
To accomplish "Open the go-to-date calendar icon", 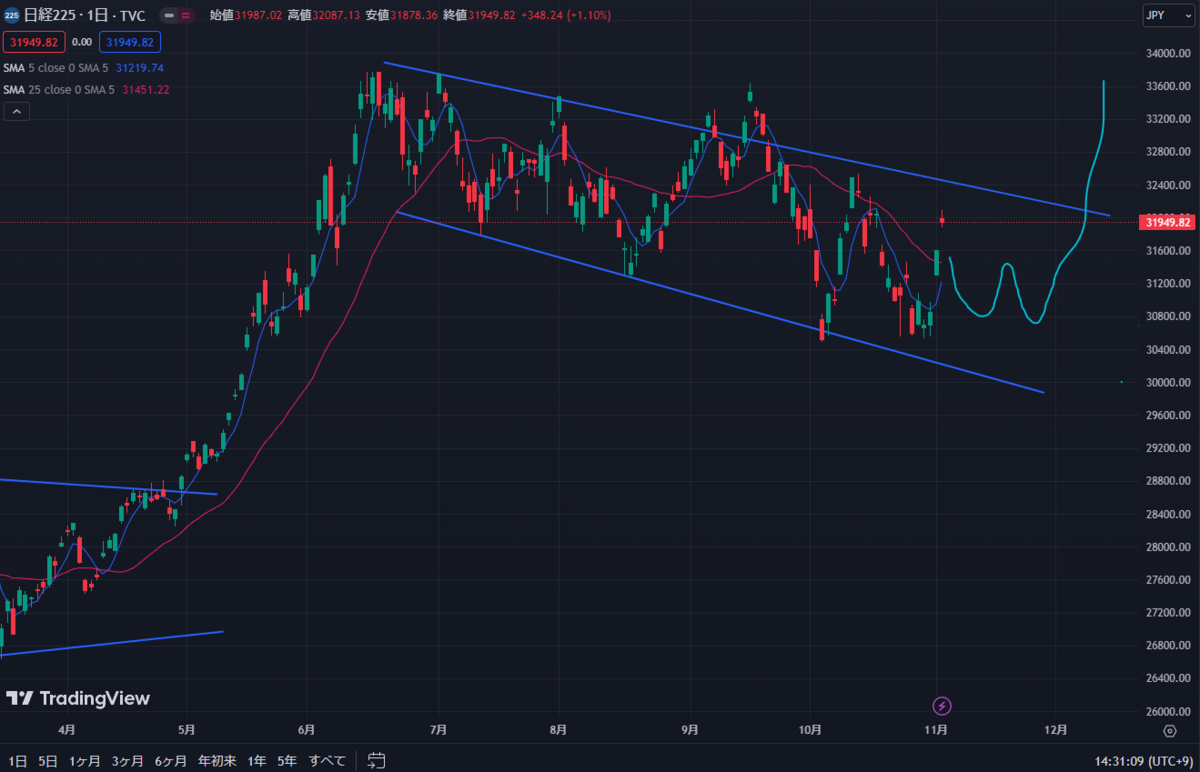I will (x=376, y=761).
